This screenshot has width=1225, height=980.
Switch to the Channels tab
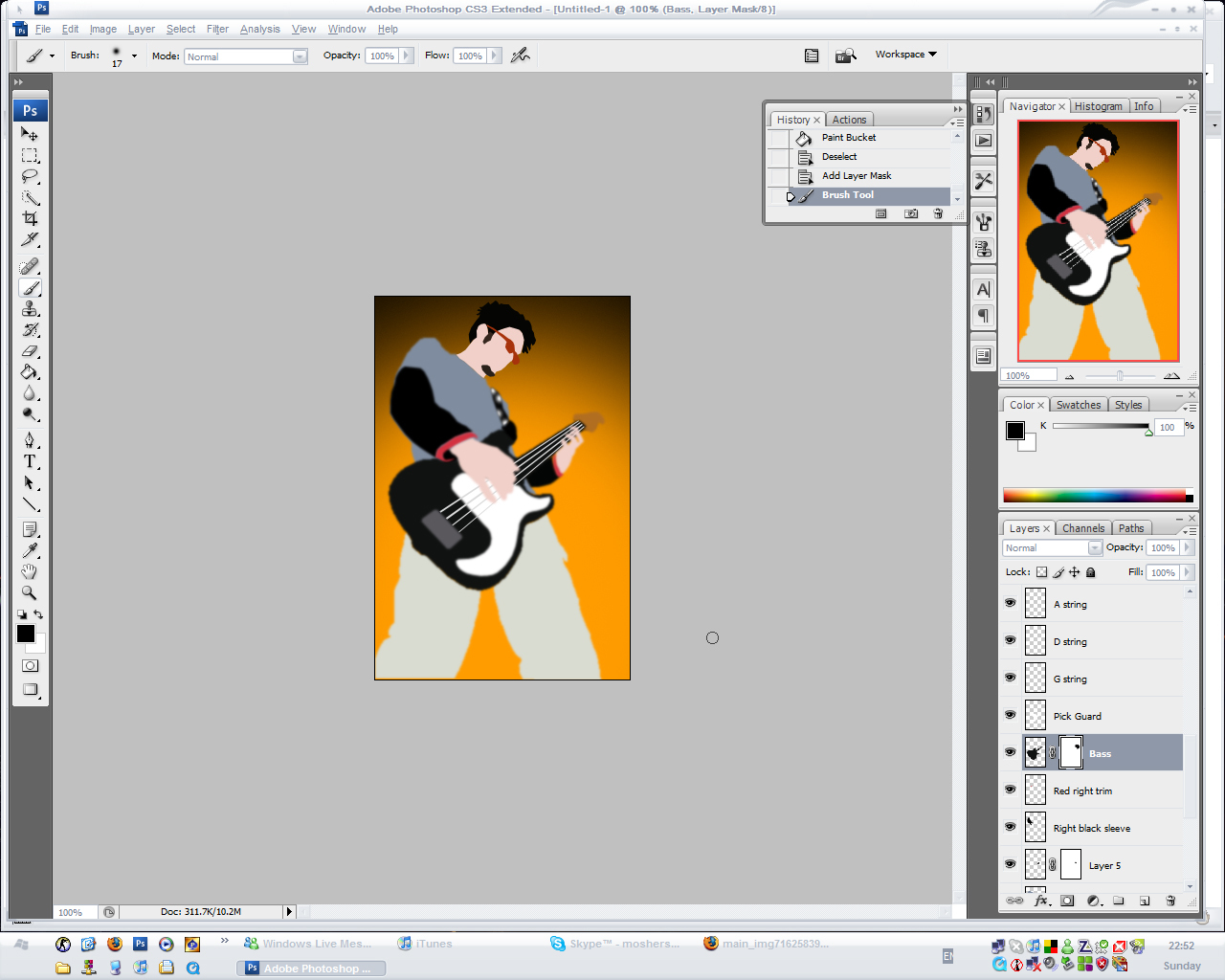1082,528
